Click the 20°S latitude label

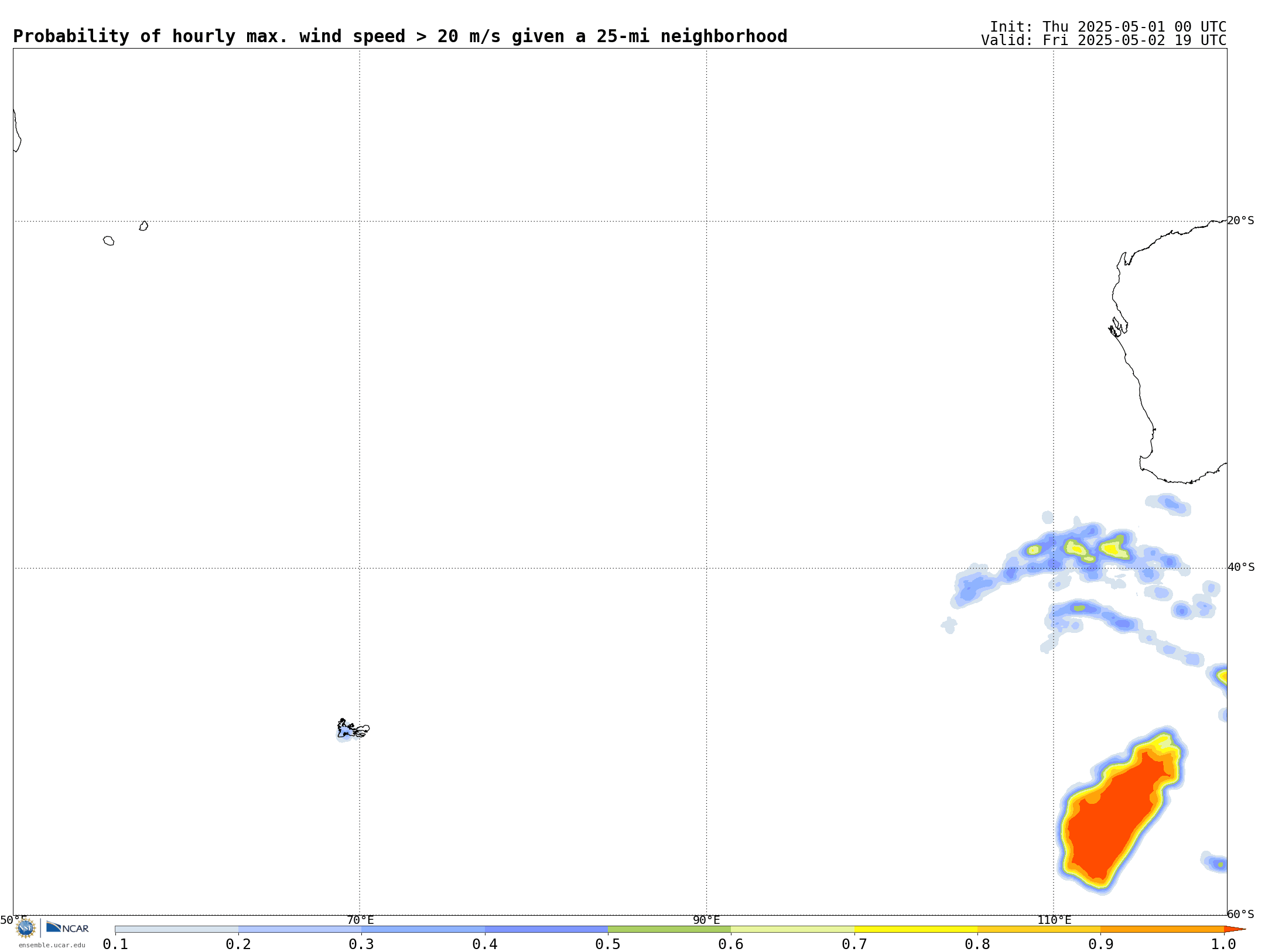pos(1241,221)
